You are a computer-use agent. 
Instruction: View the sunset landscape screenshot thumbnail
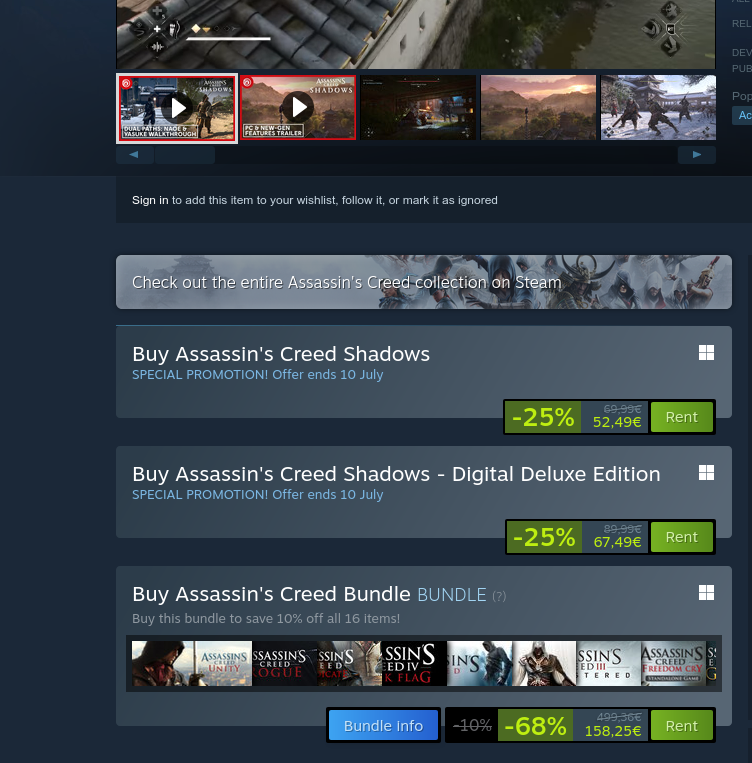[538, 108]
